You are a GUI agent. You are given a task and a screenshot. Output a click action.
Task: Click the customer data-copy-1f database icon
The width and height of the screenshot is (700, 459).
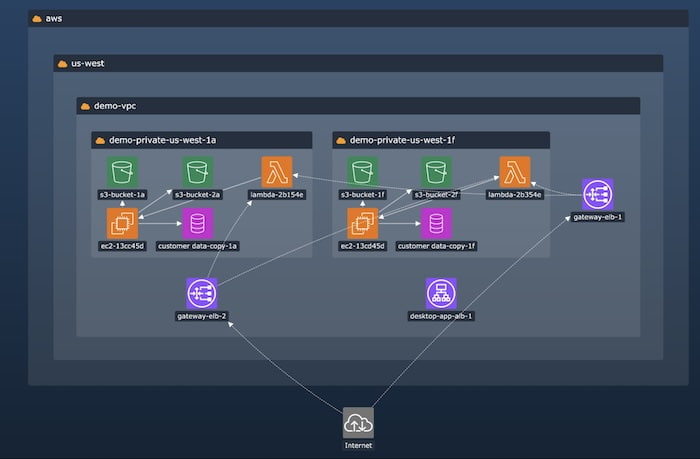(x=437, y=223)
